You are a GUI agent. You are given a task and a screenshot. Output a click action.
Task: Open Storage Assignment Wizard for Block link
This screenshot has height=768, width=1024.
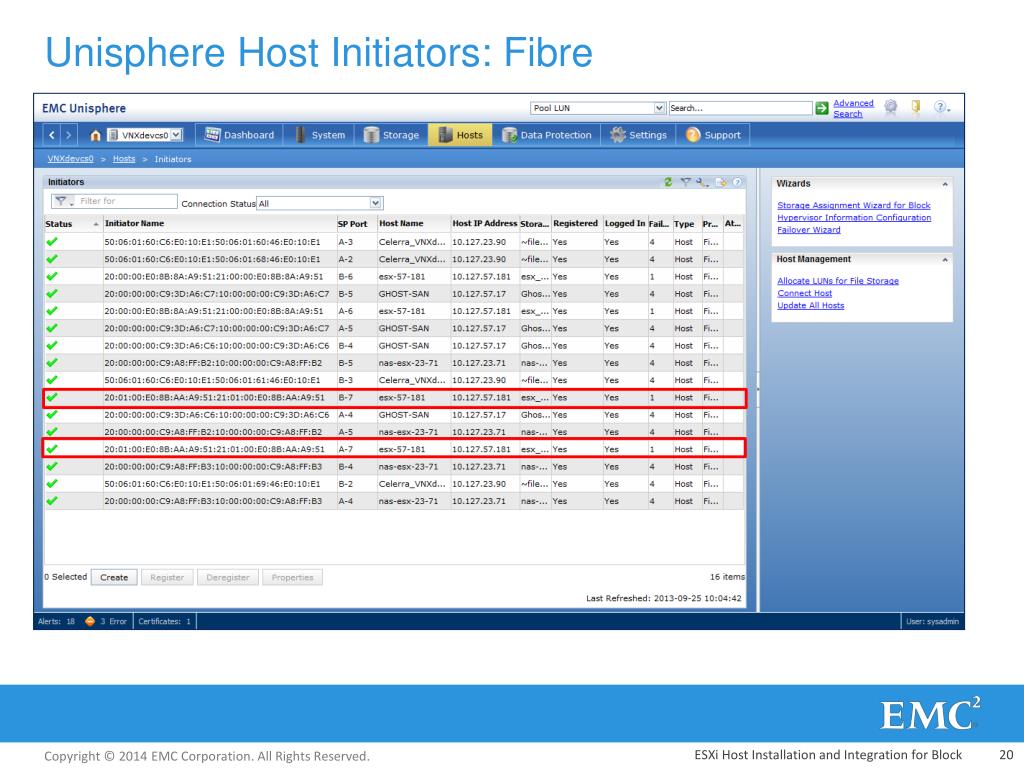coord(854,205)
